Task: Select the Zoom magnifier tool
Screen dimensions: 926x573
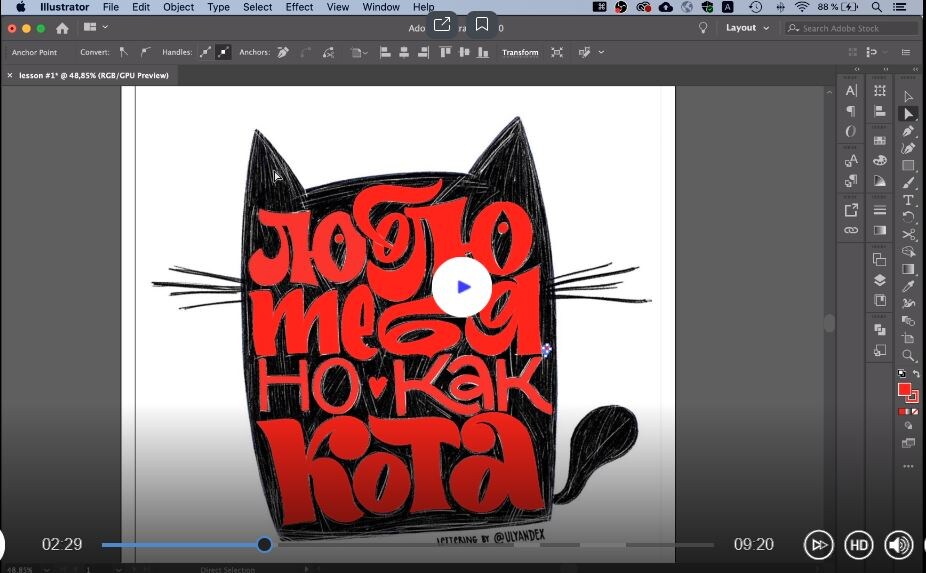Action: 908,356
